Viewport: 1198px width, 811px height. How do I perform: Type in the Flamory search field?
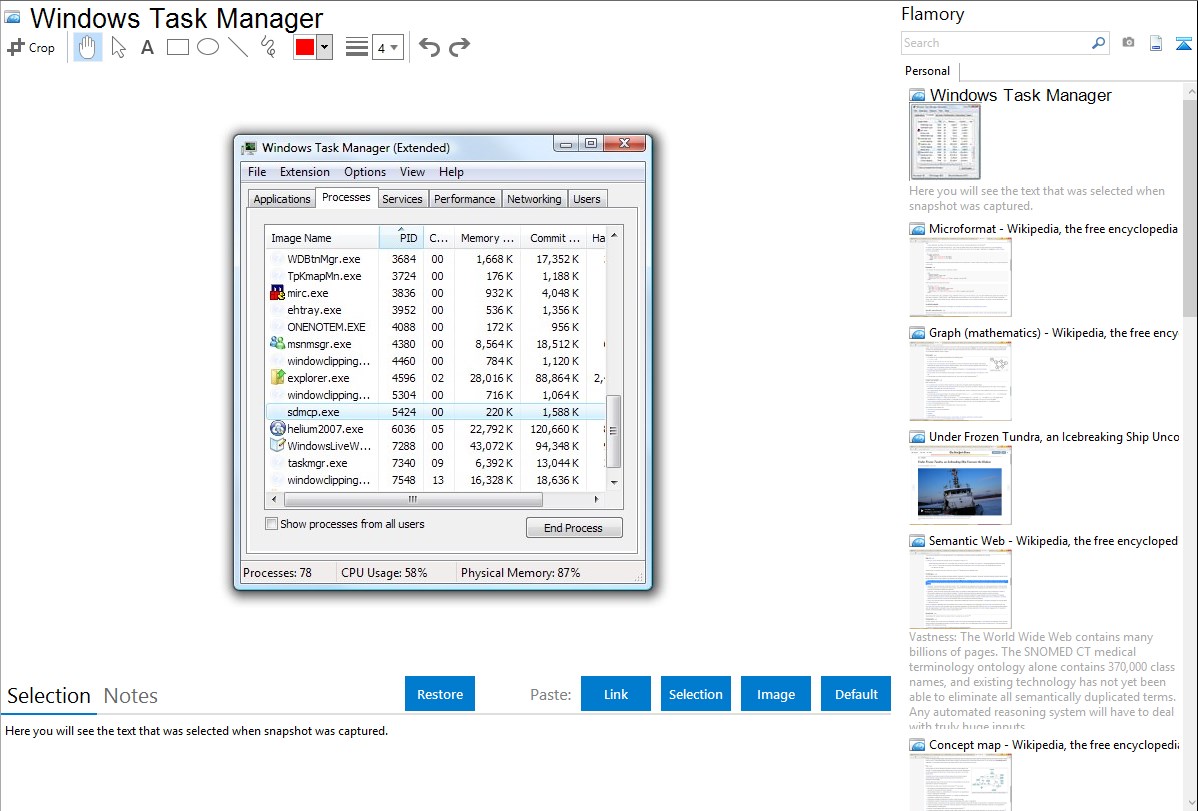(x=995, y=43)
